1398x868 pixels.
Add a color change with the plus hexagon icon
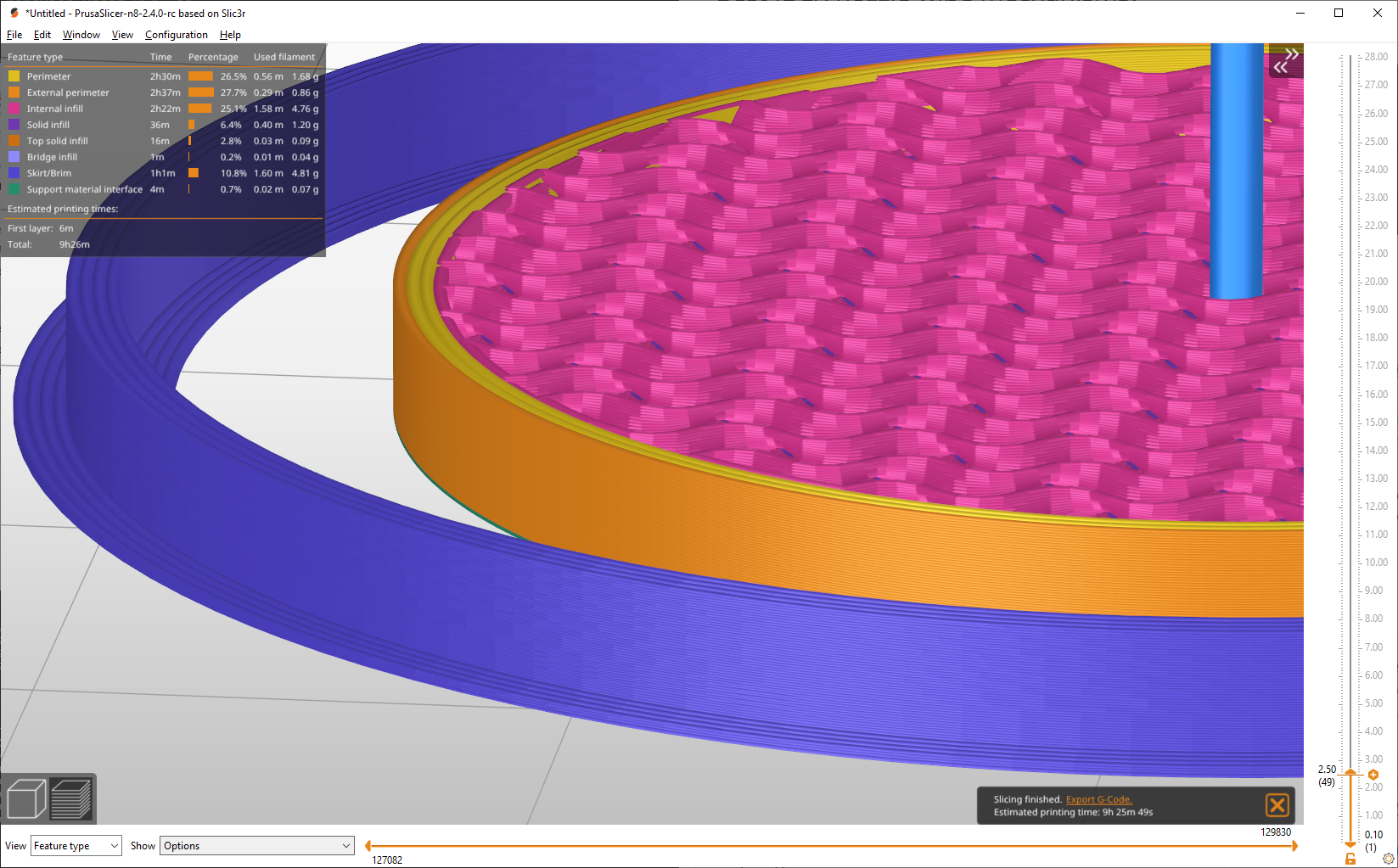coord(1373,774)
